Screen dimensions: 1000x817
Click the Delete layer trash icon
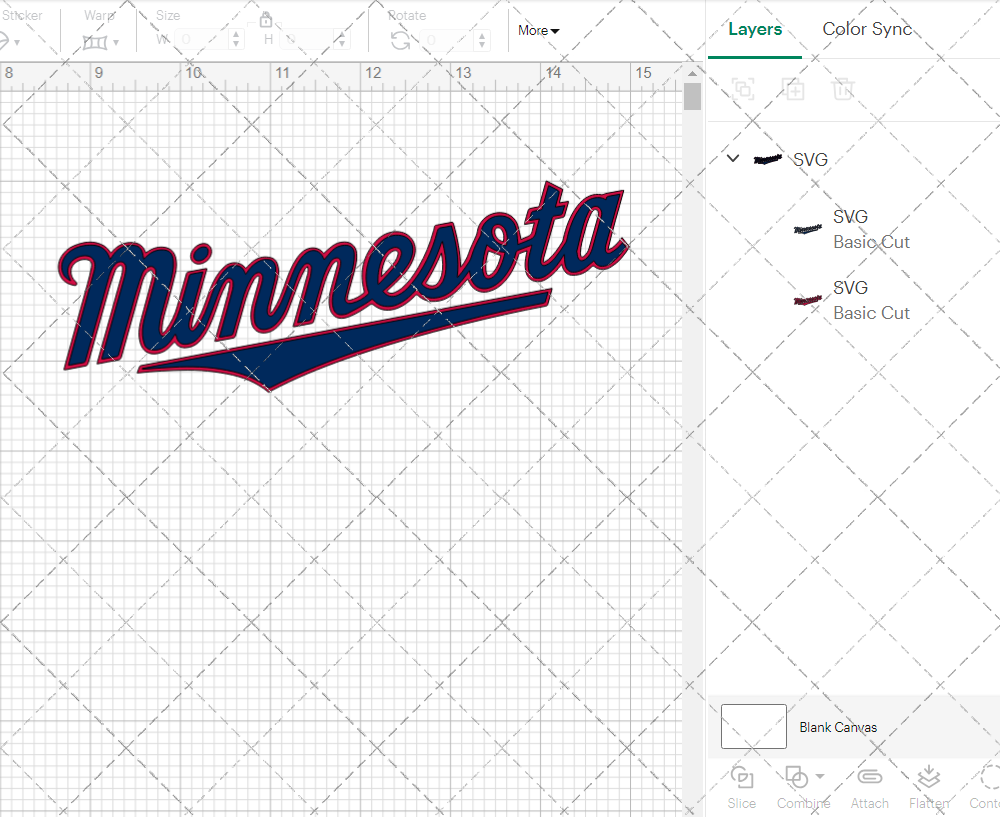point(842,89)
